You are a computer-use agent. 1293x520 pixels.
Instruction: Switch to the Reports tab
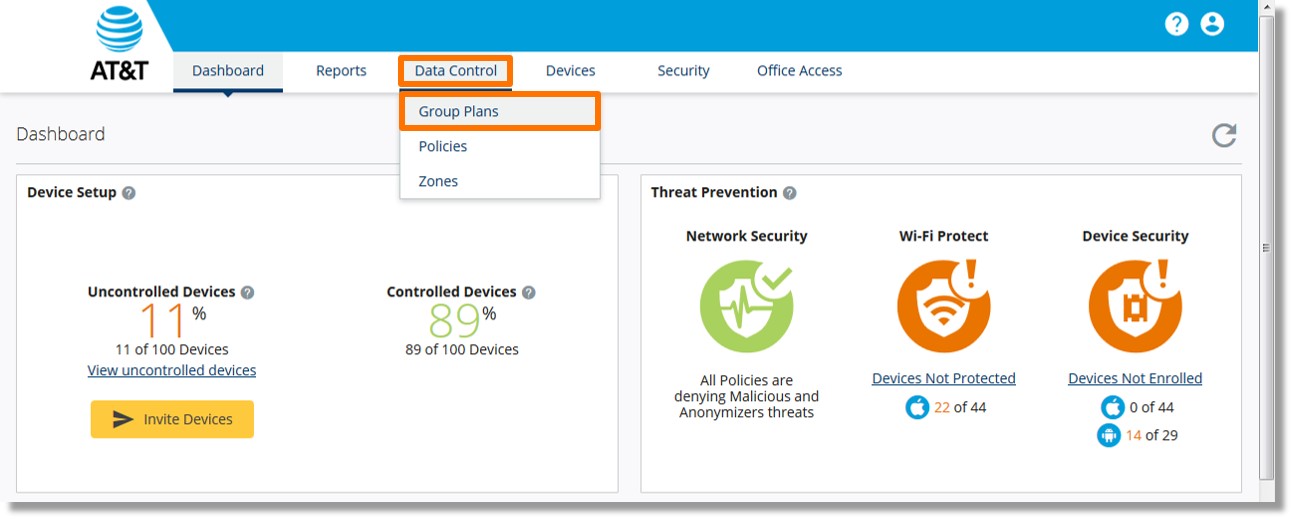pos(341,71)
